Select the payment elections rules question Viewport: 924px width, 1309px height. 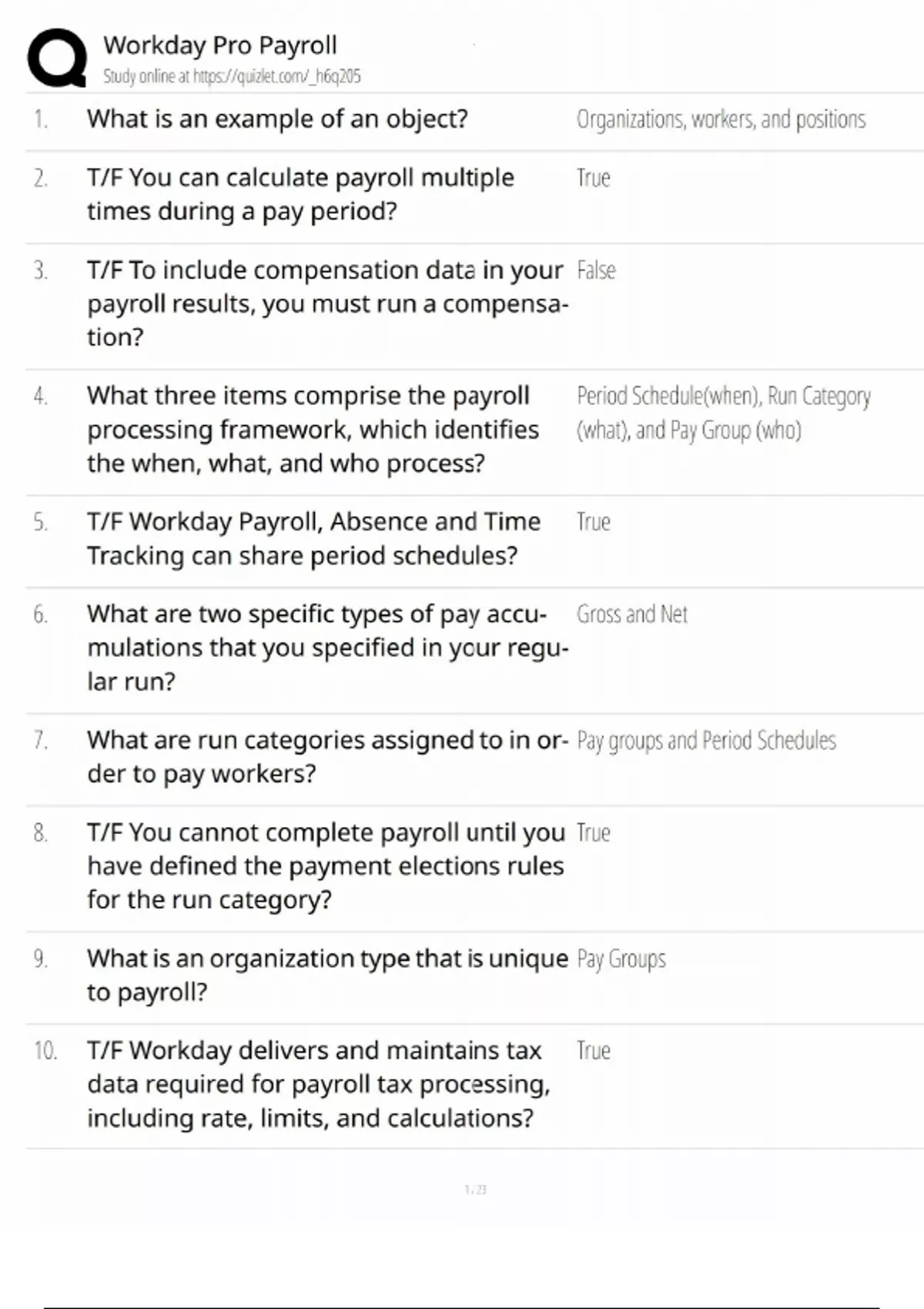(x=325, y=866)
